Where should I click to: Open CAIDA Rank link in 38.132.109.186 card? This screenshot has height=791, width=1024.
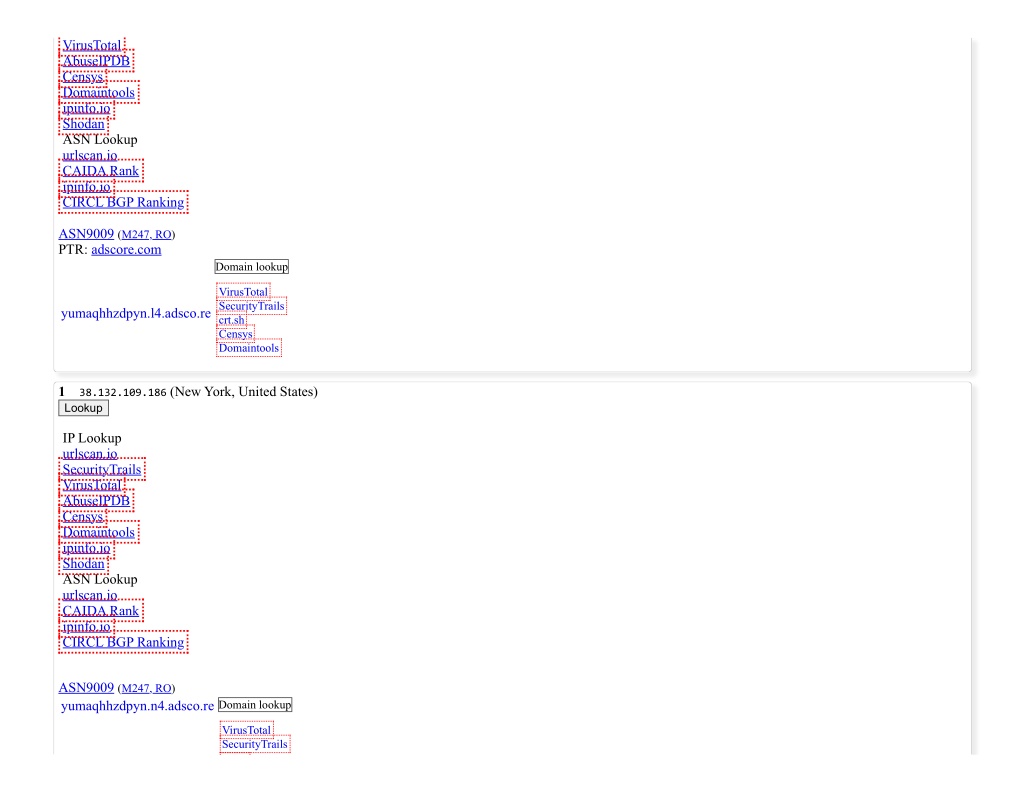pos(101,611)
